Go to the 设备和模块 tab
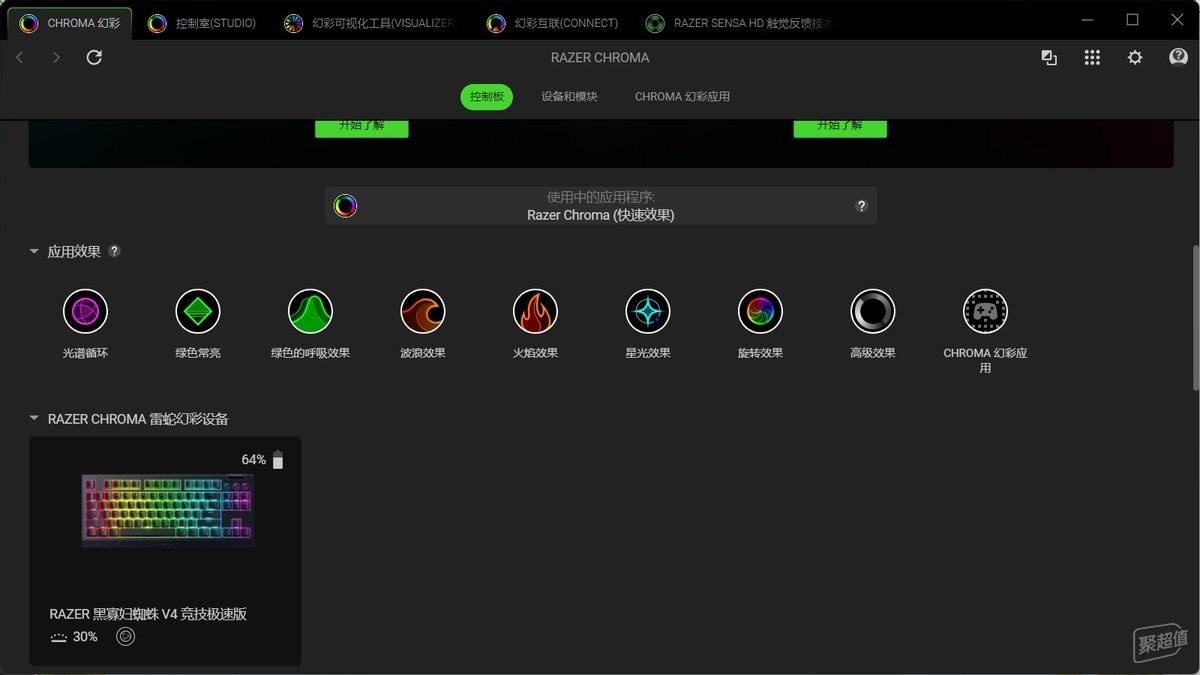This screenshot has height=675, width=1200. click(570, 97)
